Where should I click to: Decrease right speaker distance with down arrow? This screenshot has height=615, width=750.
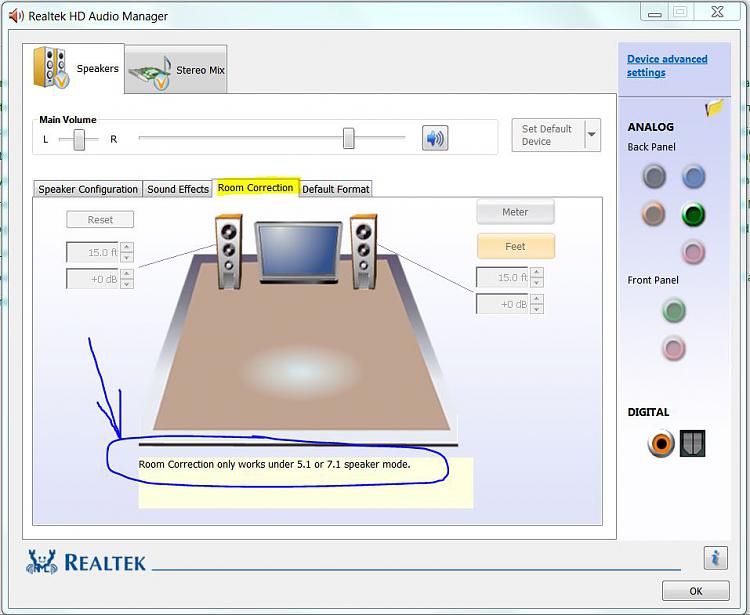537,283
